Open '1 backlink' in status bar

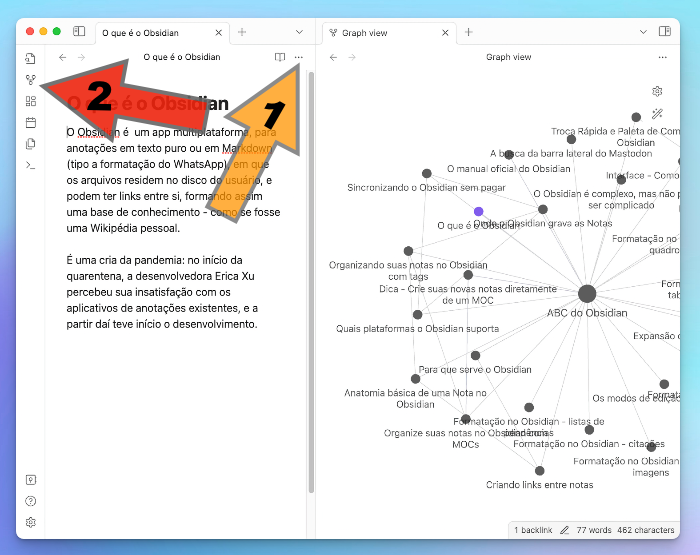(533, 530)
